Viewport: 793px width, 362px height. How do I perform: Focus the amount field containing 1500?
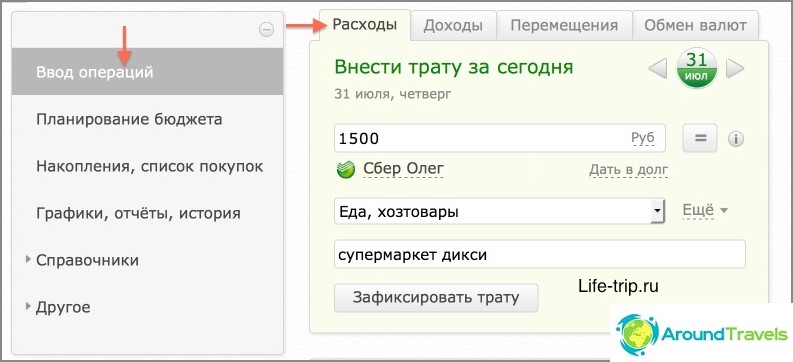pyautogui.click(x=500, y=138)
